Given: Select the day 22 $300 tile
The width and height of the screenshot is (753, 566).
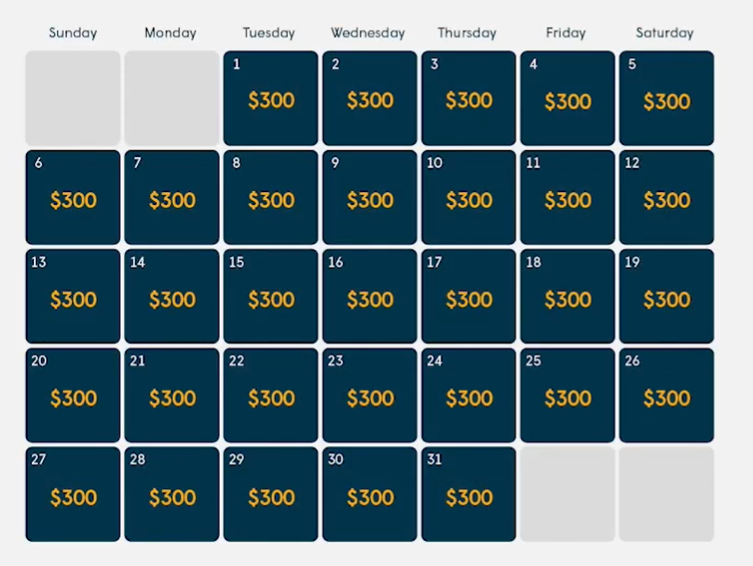Looking at the screenshot, I should (x=271, y=395).
